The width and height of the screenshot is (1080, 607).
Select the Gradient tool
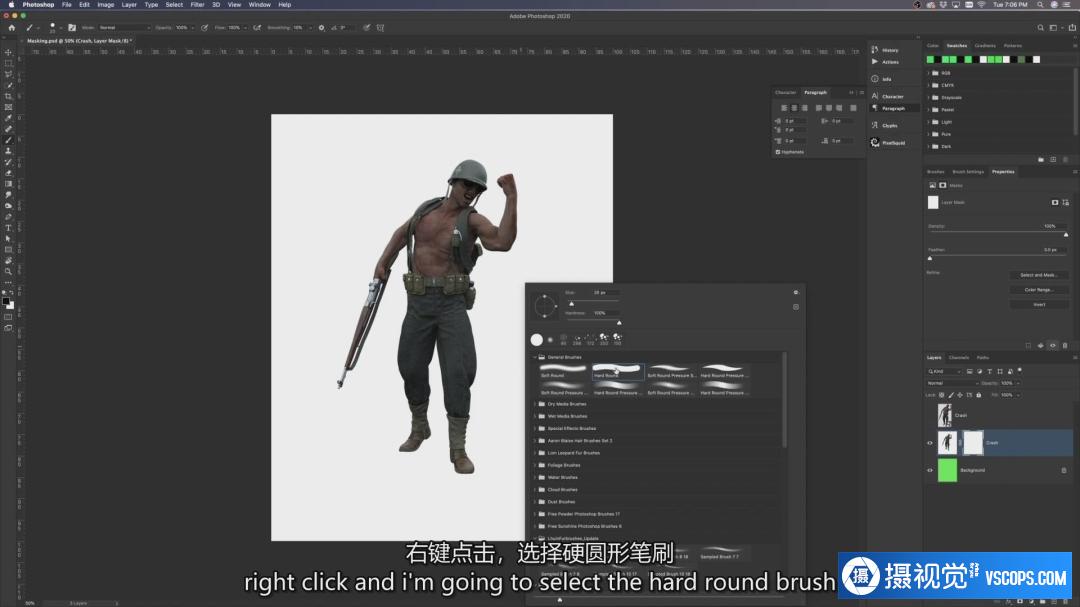[8, 184]
